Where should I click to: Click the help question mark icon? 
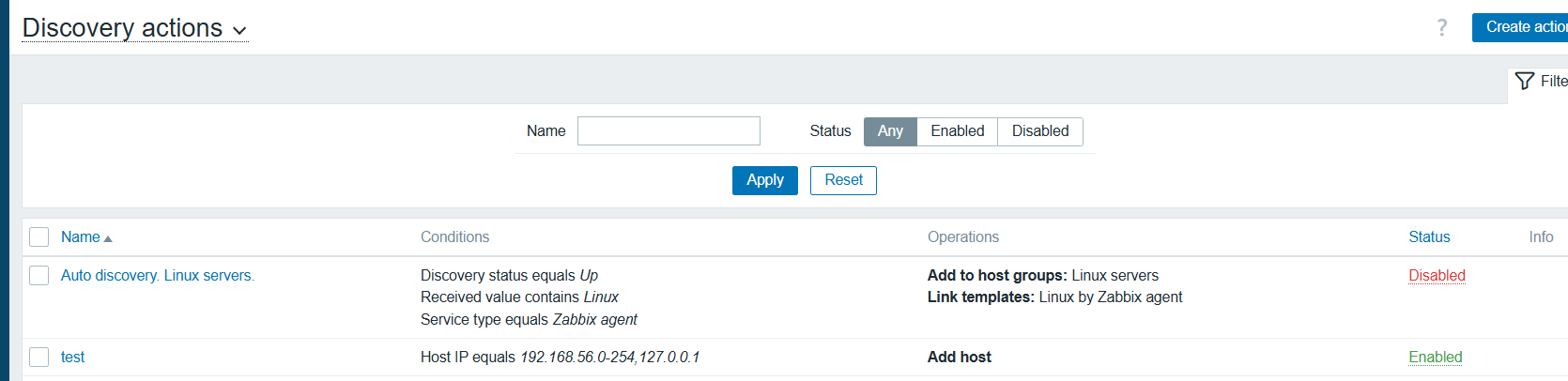1441,28
